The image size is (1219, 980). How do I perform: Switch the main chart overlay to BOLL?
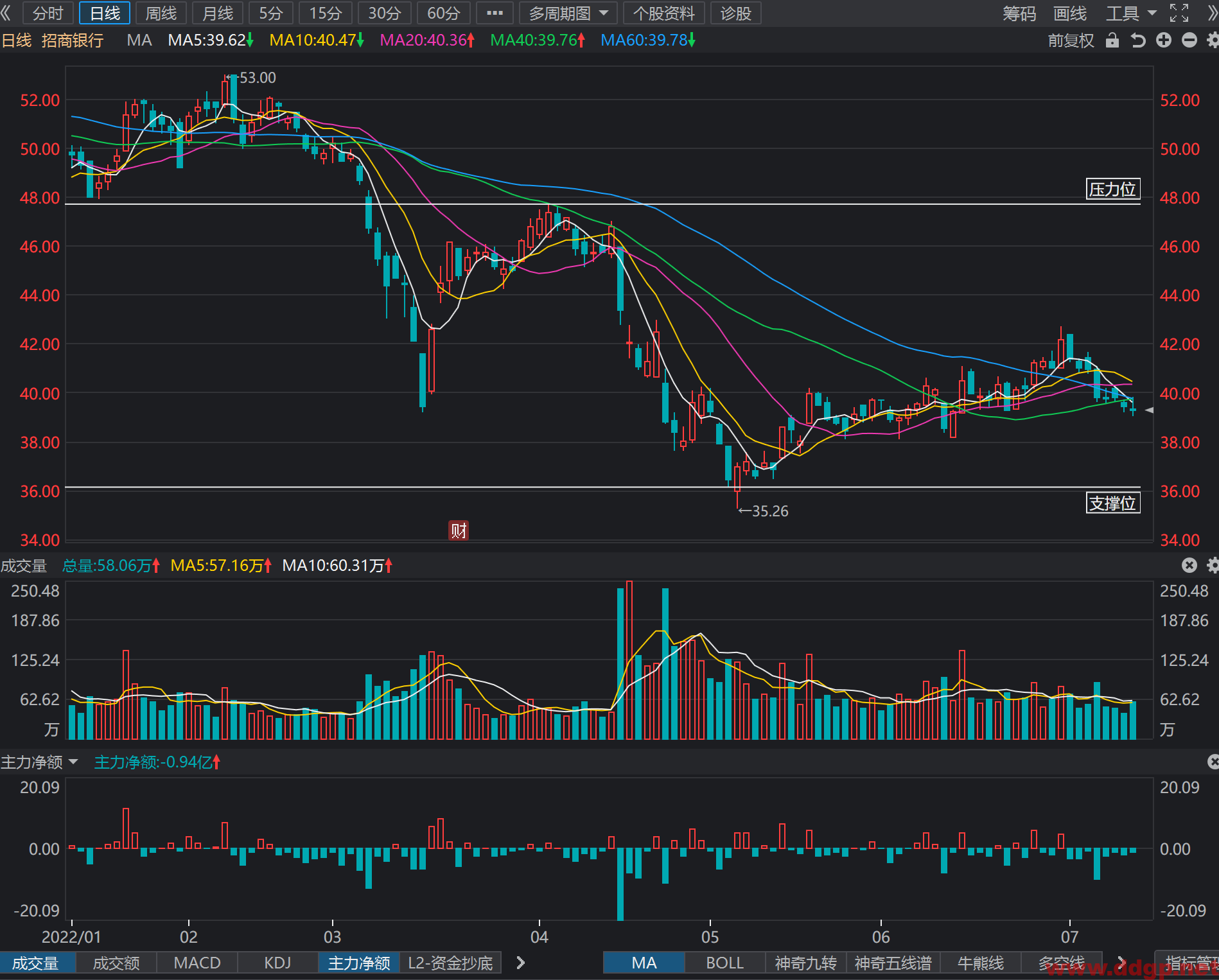tap(724, 963)
